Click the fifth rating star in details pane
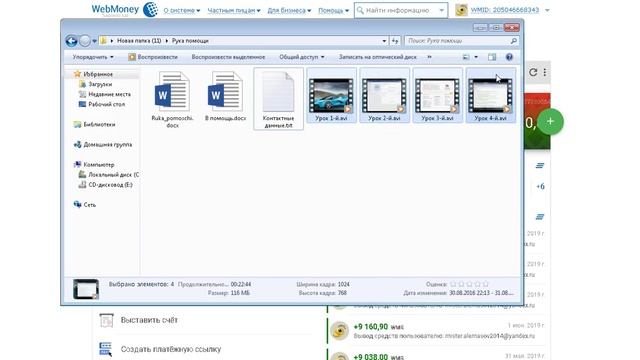The height and width of the screenshot is (360, 640). pyautogui.click(x=486, y=284)
